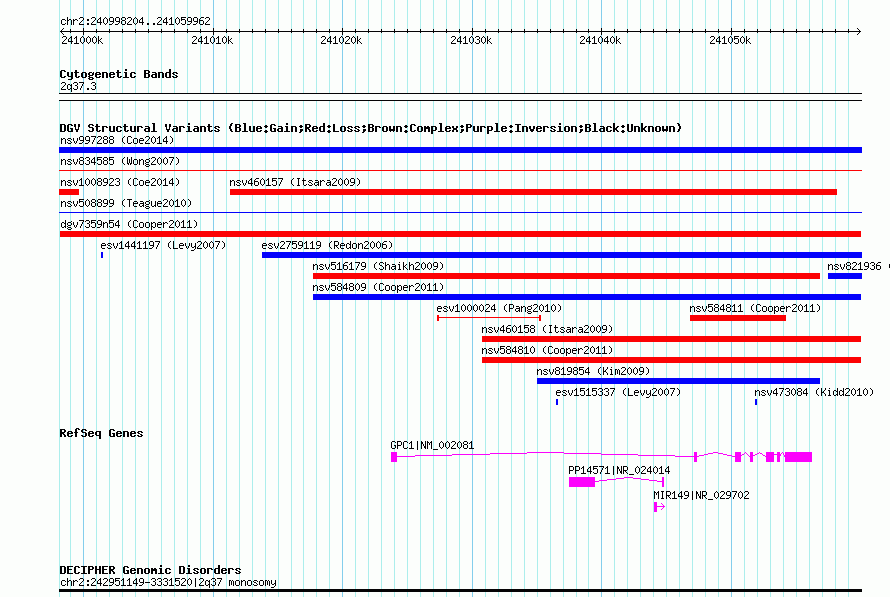Click the nsv821936 short blue bar
Image resolution: width=890 pixels, height=597 pixels.
[845, 276]
